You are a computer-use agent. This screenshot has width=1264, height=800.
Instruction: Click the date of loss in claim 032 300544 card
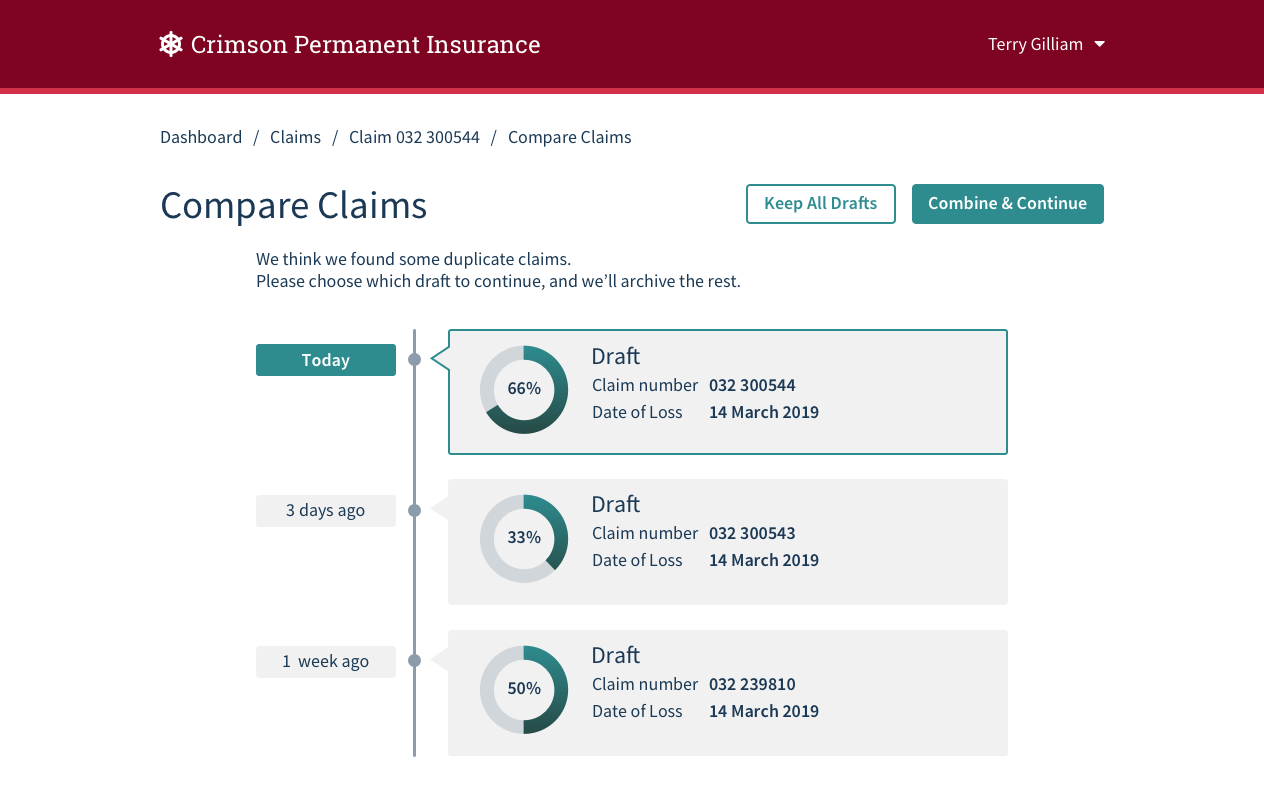tap(764, 412)
